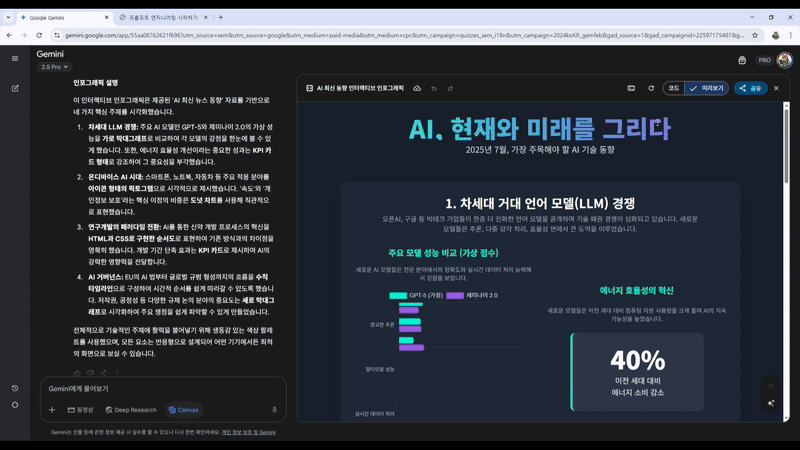Viewport: 800px width, 450px height.
Task: Open a new browser tab
Action: (220, 17)
